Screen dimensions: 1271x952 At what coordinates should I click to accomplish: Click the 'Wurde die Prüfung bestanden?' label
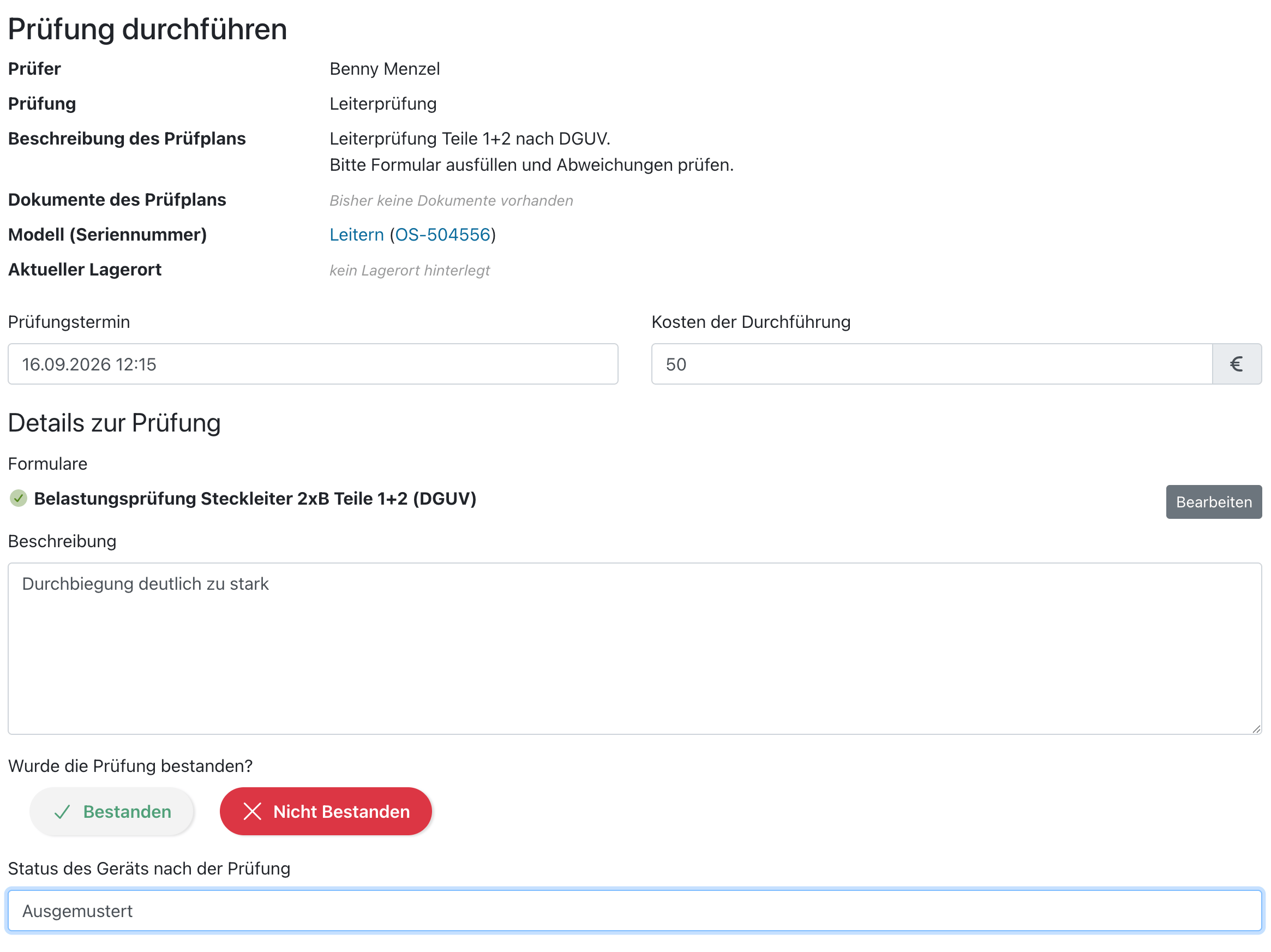tap(130, 766)
